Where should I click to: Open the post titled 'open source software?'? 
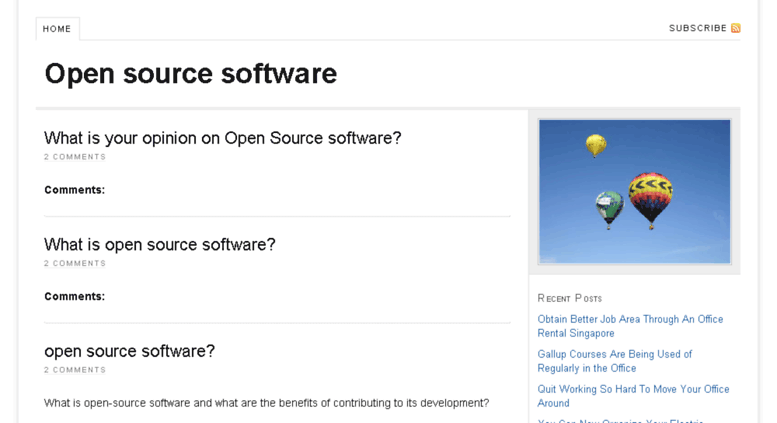point(129,351)
